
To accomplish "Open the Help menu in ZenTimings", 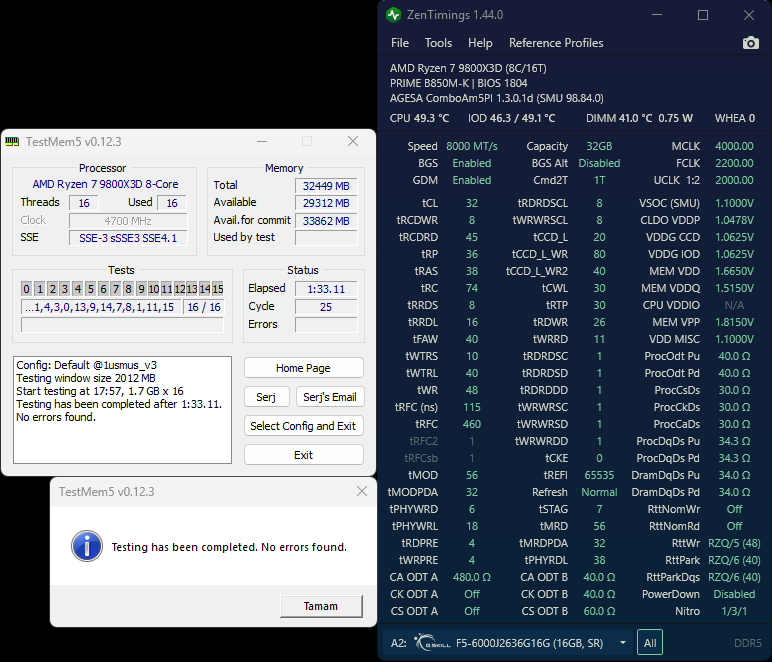I will [480, 43].
